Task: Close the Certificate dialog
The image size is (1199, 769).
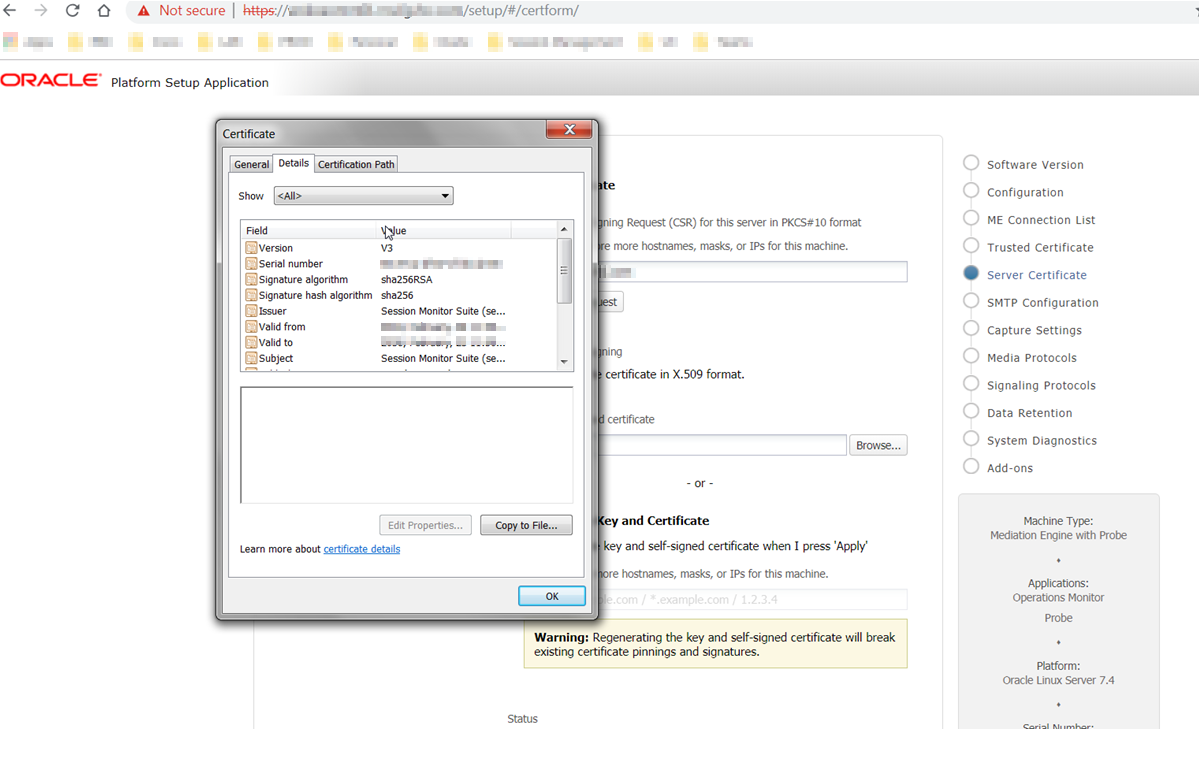Action: pyautogui.click(x=569, y=129)
